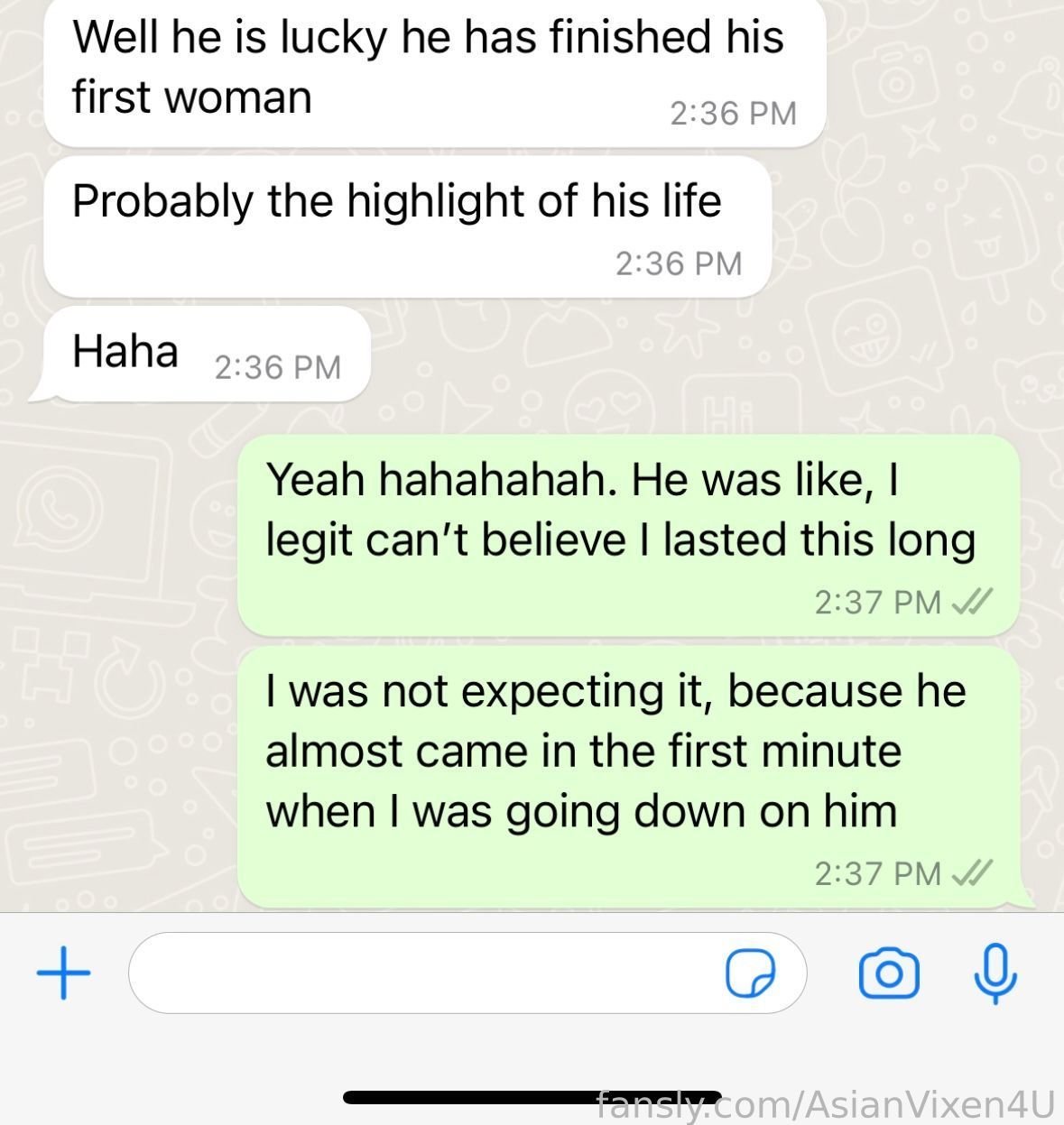Select the 'Yeah hahahahah' green message bubble
The height and width of the screenshot is (1125, 1064).
pos(628,535)
